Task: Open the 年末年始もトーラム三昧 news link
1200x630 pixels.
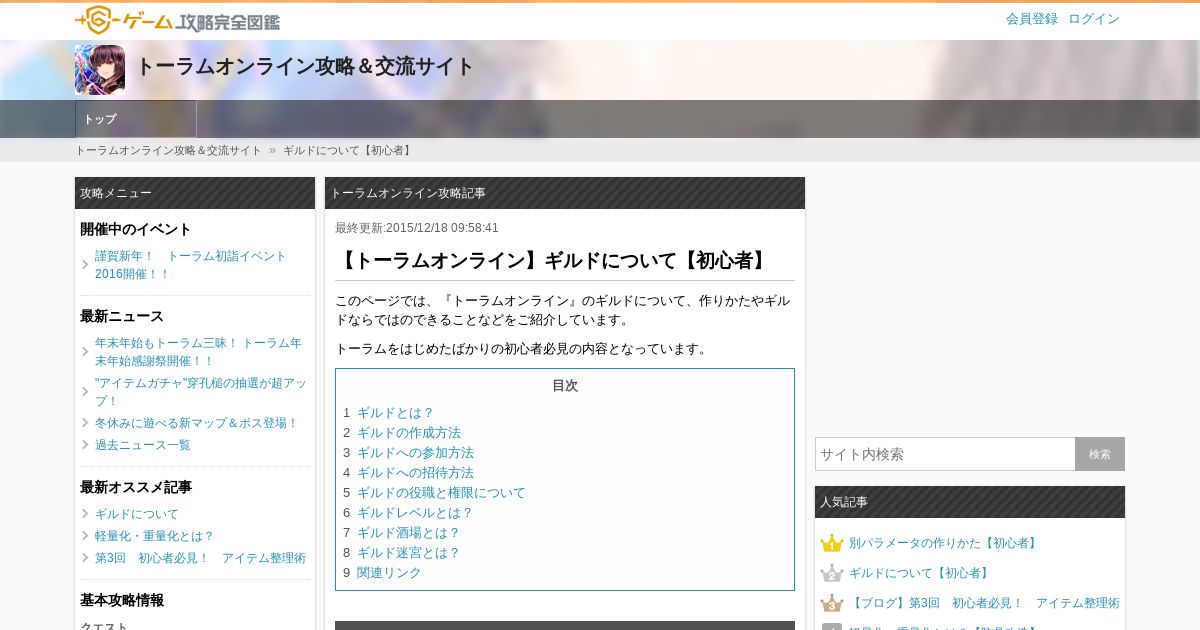Action: pyautogui.click(x=199, y=352)
